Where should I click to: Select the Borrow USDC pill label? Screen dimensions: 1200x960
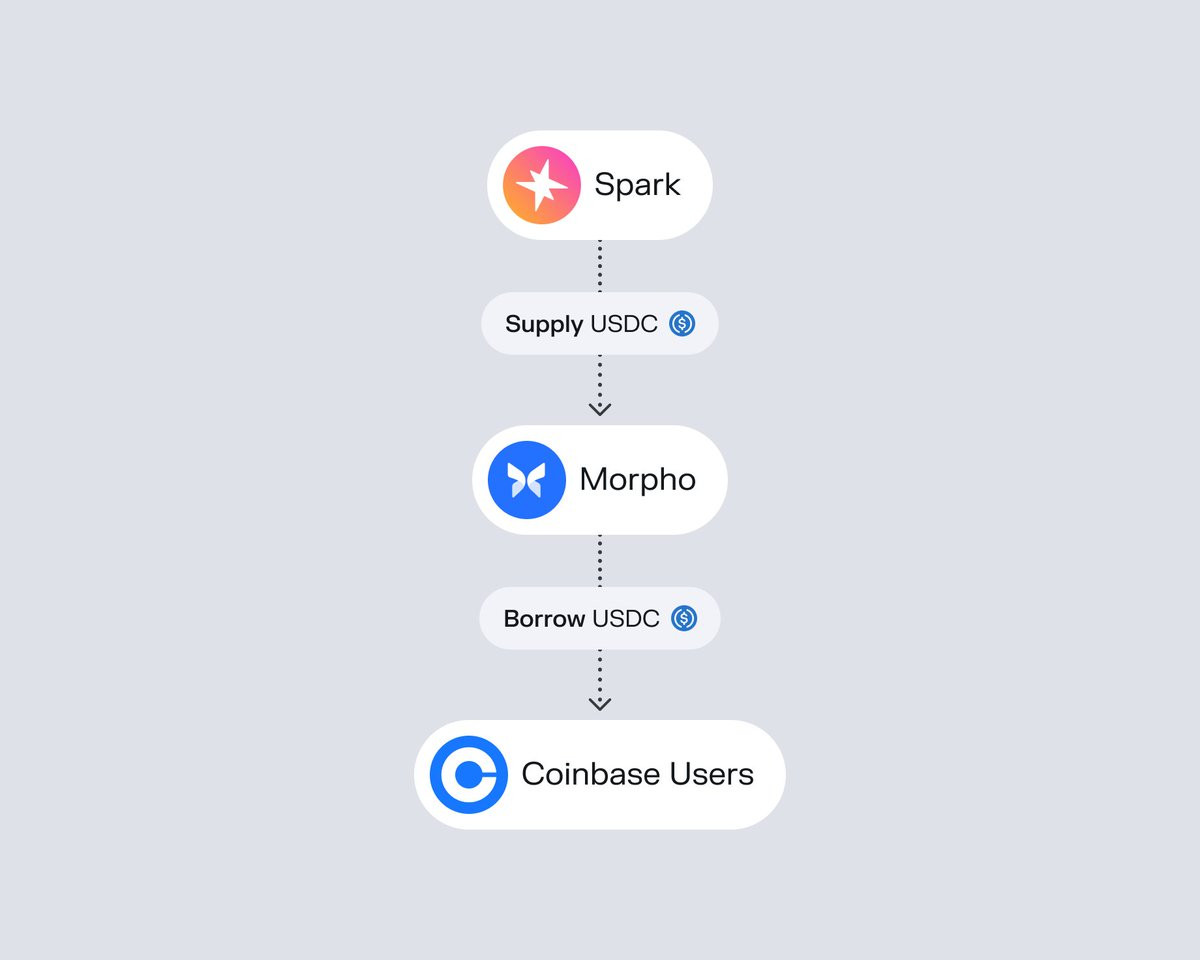[600, 618]
